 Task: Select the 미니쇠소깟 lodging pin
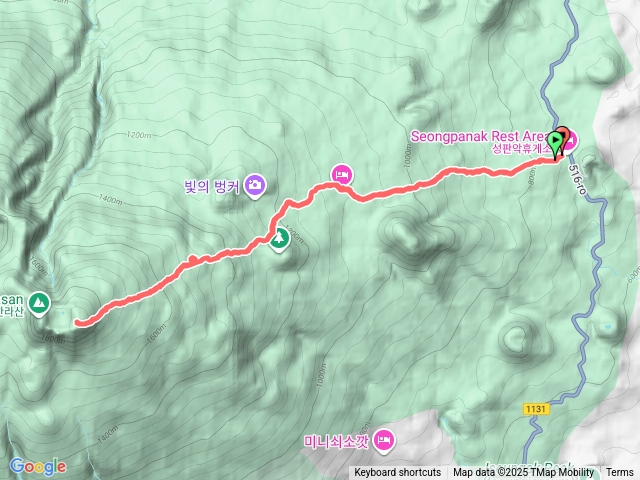[x=384, y=441]
